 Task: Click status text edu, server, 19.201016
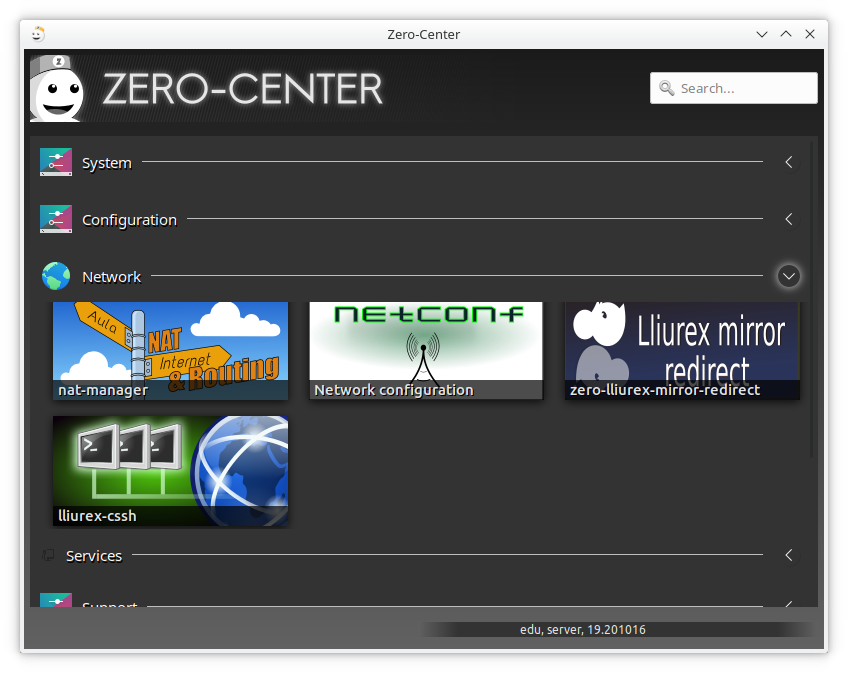tap(582, 630)
